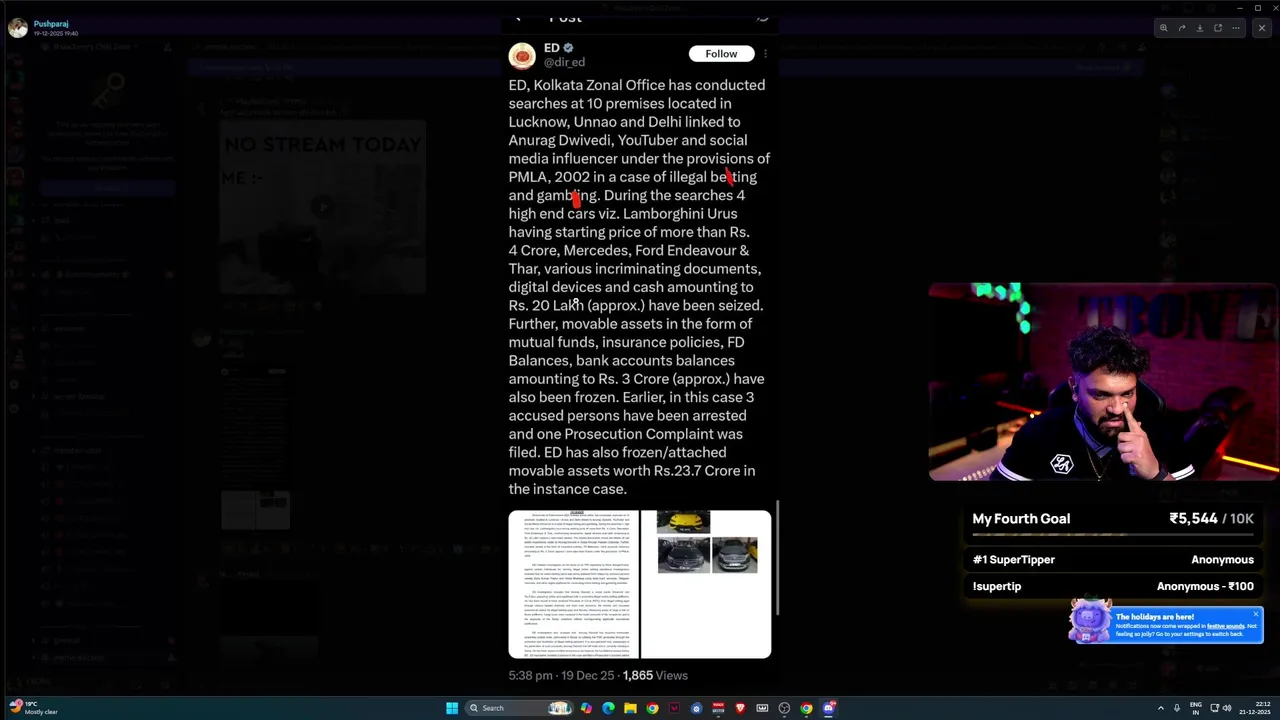Open the three-dot more options in image toolbar

(1236, 28)
